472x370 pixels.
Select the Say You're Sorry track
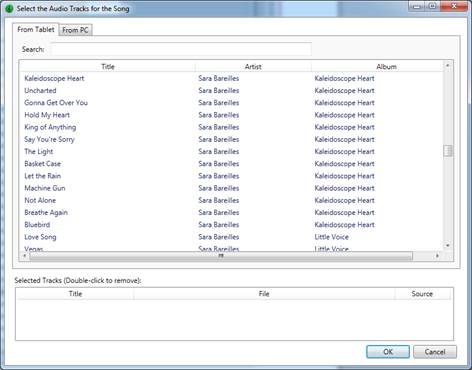[x=49, y=139]
